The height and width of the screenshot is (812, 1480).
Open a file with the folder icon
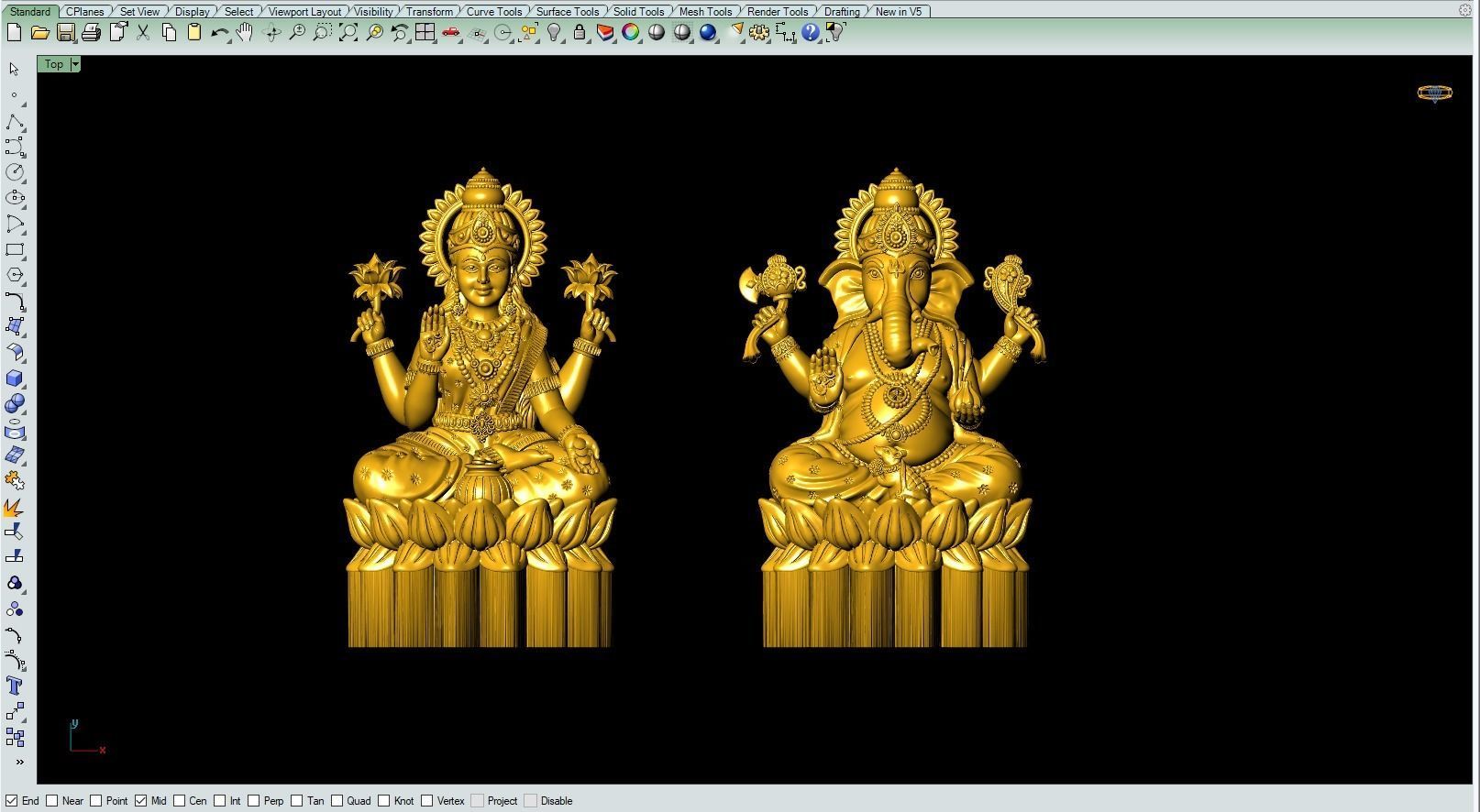[x=39, y=33]
